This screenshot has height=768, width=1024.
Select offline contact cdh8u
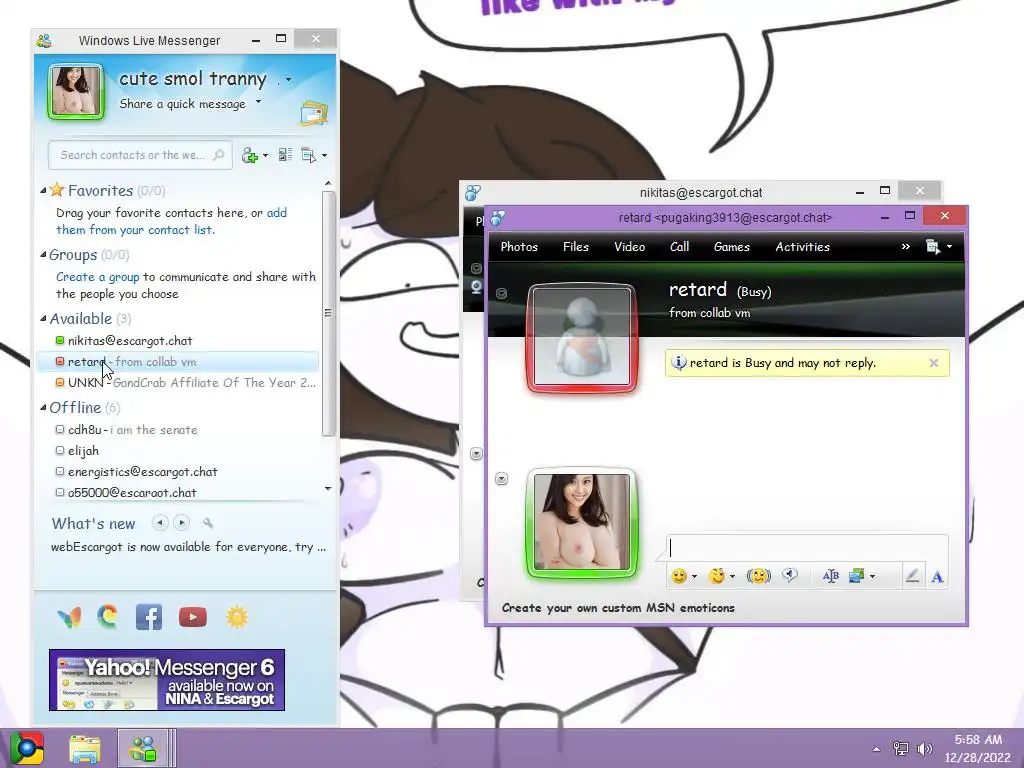pos(178,430)
